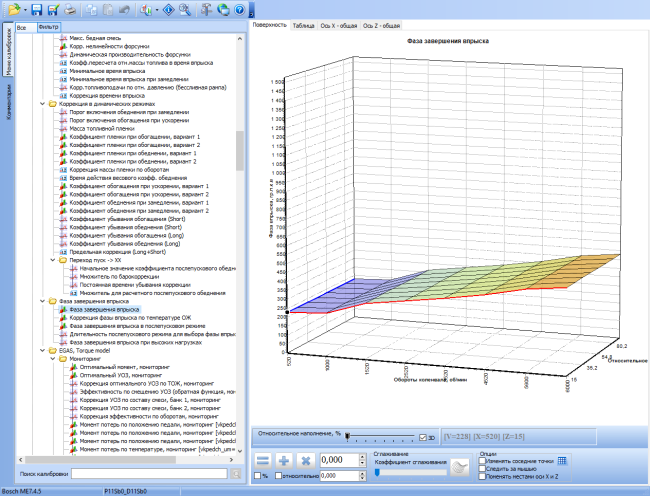This screenshot has height=496, width=650.
Task: Open the hammer tools settings icon
Action: point(206,10)
